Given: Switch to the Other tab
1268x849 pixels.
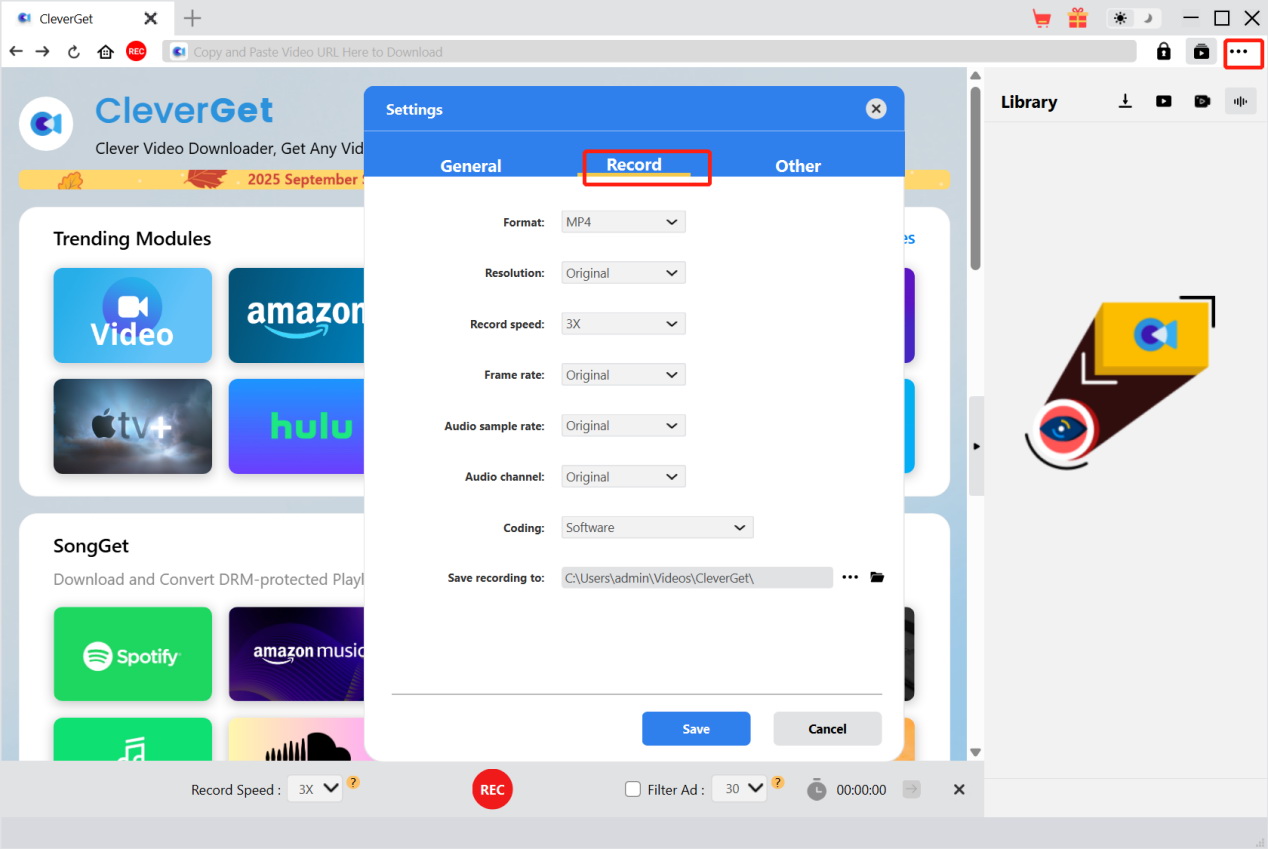Looking at the screenshot, I should [x=798, y=166].
